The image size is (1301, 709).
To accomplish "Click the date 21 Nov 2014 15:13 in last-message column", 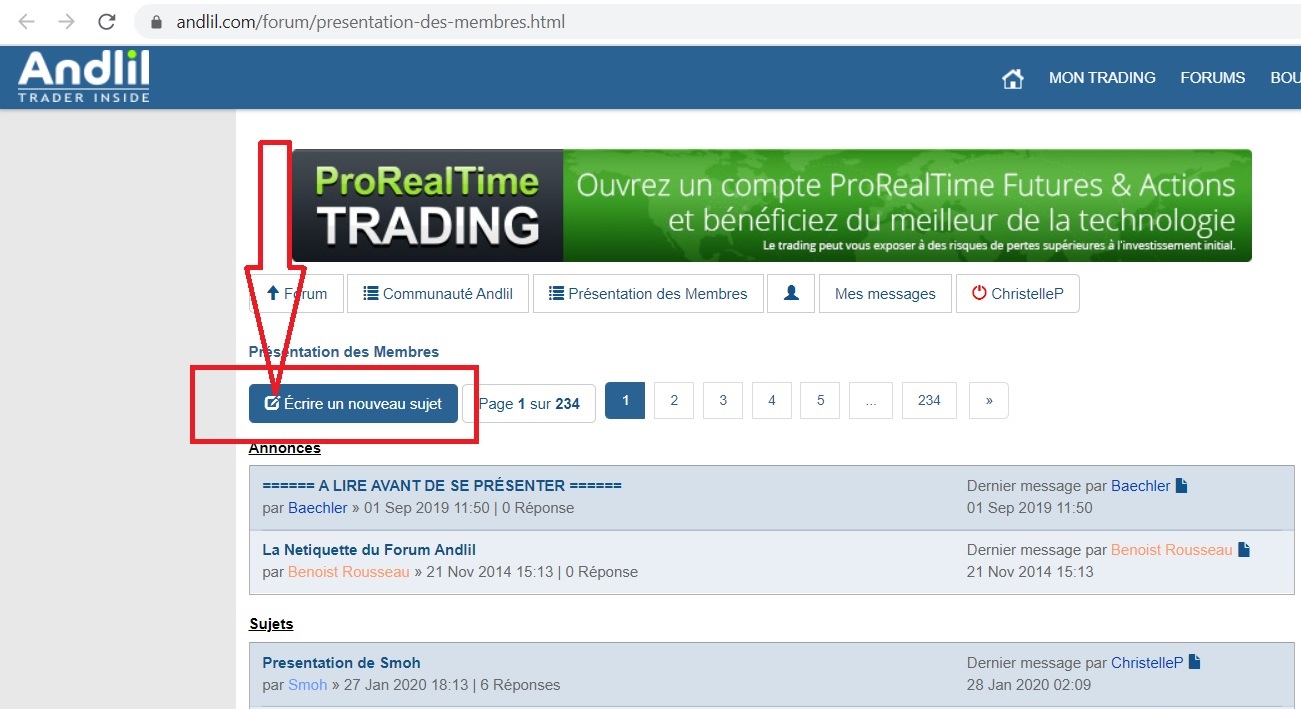I will click(x=1030, y=572).
